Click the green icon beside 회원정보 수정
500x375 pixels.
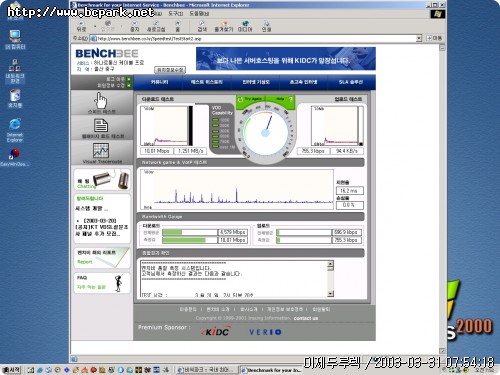(129, 86)
